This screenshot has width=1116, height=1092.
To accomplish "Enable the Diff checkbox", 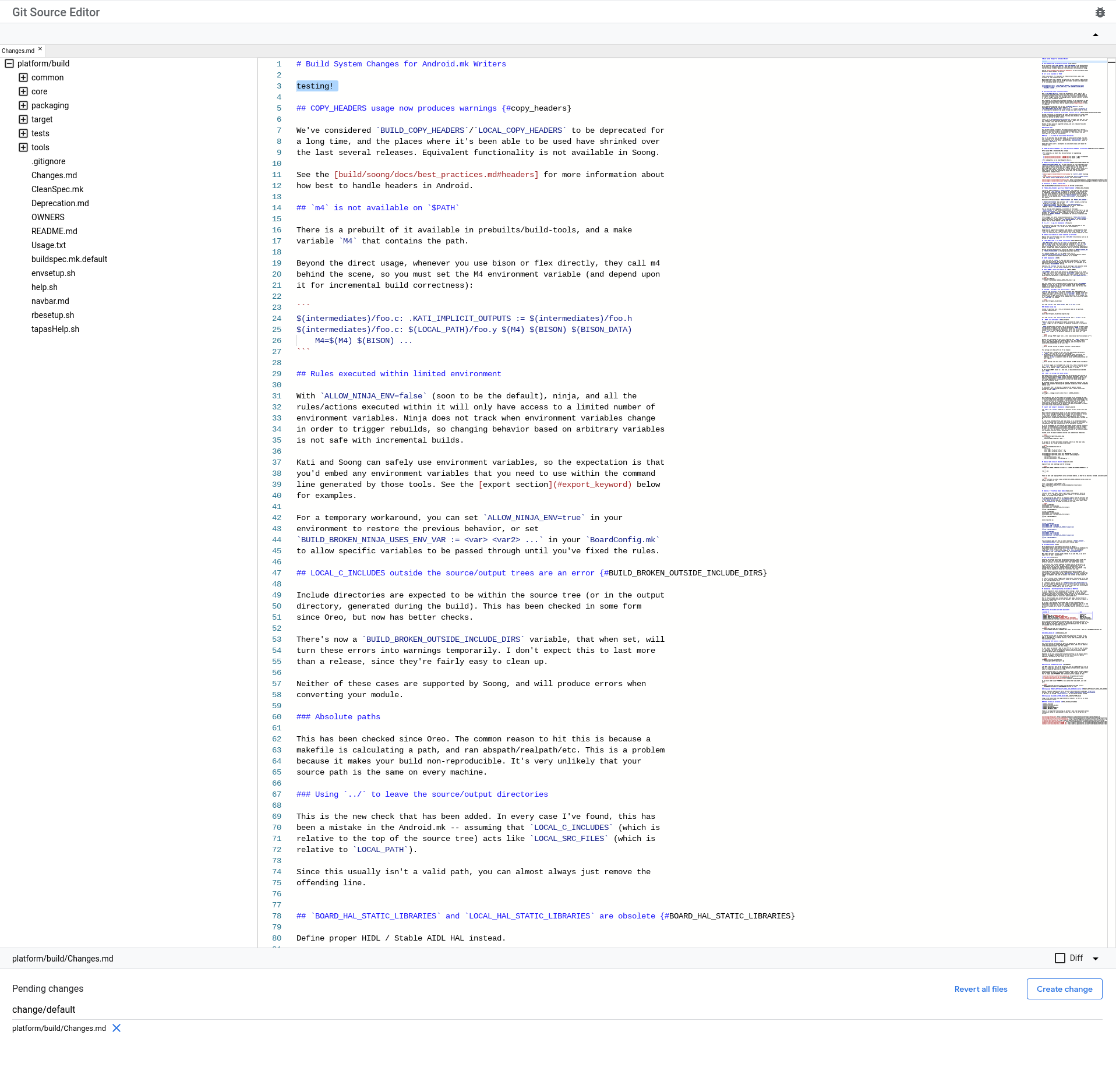I will pos(1060,958).
